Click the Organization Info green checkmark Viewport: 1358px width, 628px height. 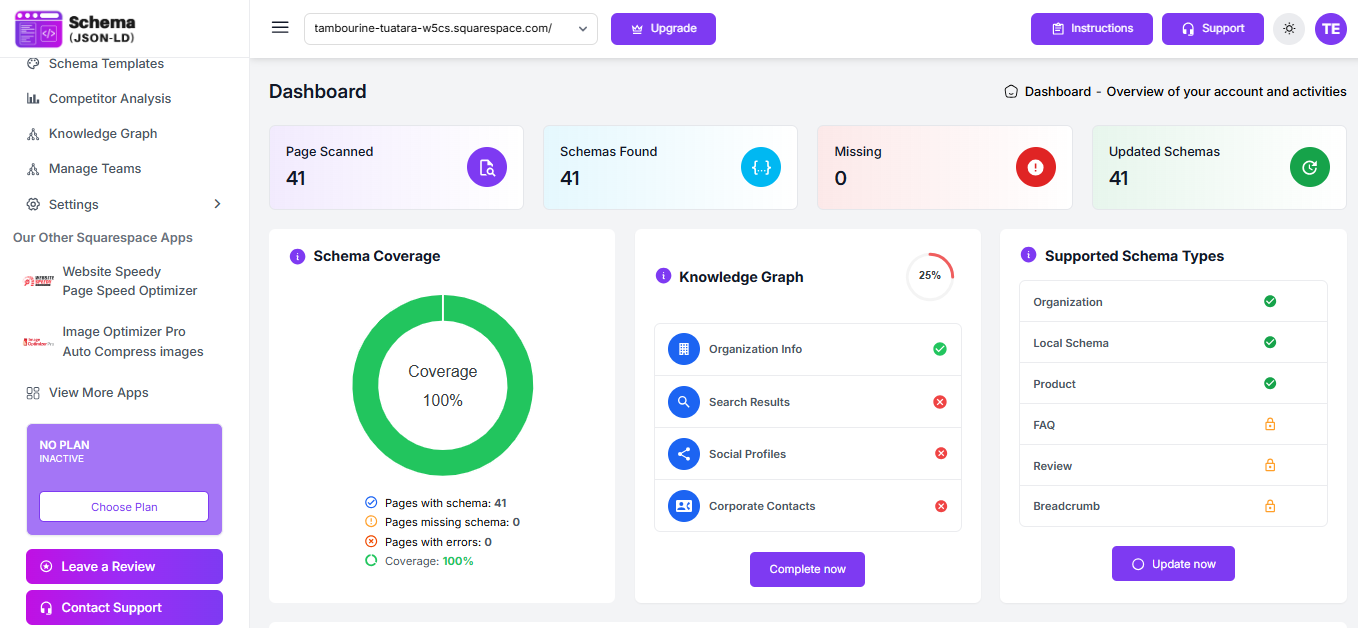click(x=940, y=349)
